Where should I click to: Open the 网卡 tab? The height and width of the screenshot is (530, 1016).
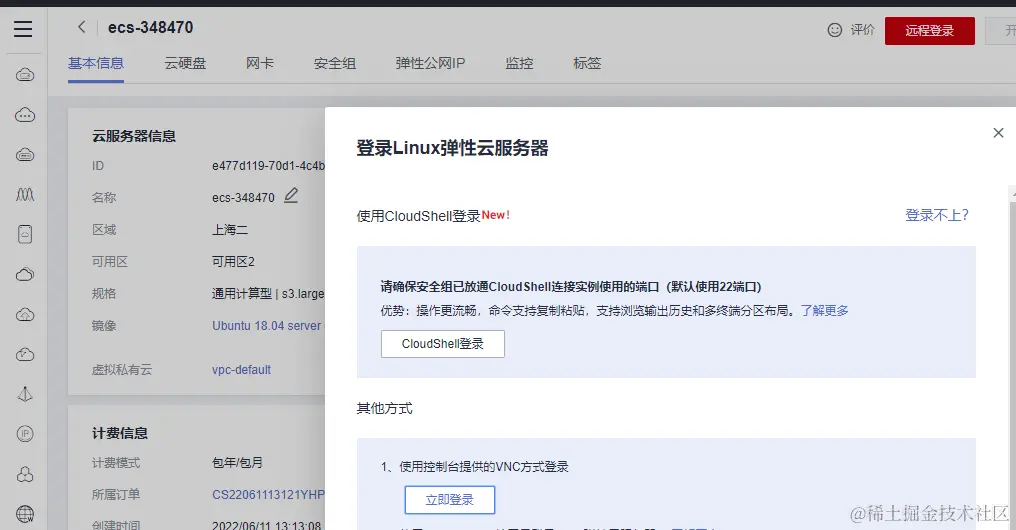click(260, 63)
